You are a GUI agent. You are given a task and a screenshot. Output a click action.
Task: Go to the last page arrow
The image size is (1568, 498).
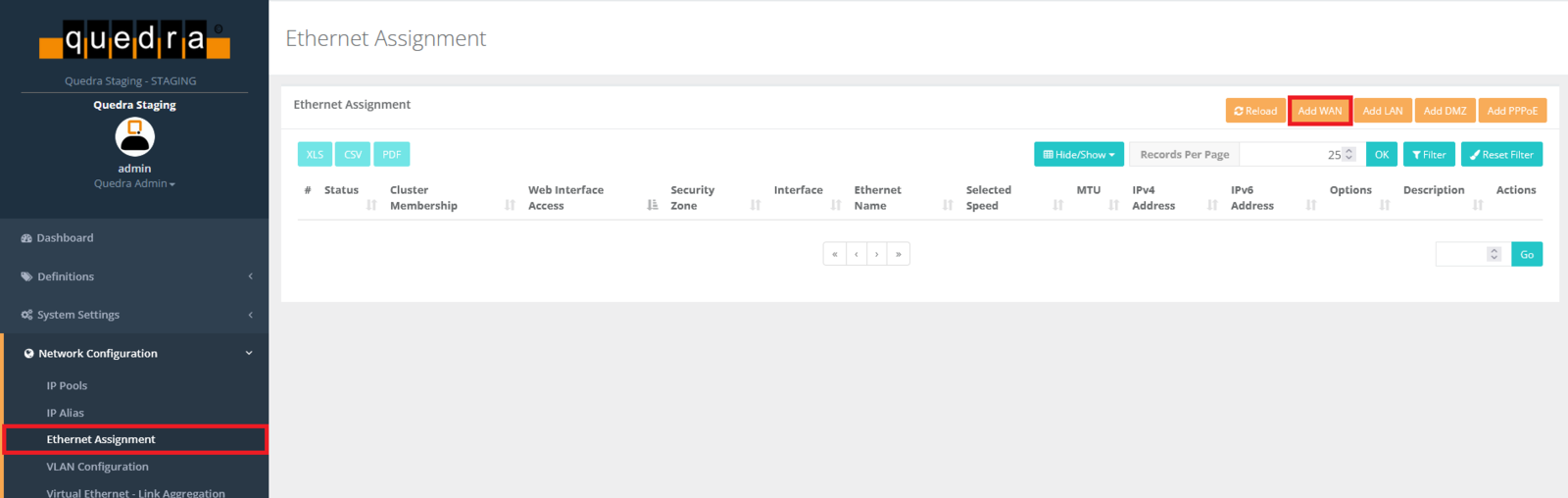(x=899, y=254)
